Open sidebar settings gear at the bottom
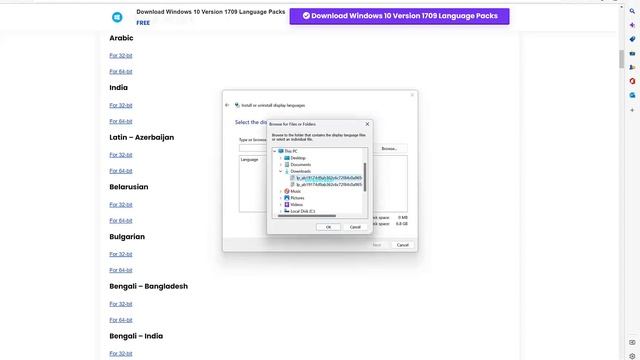This screenshot has height=360, width=640. click(632, 356)
